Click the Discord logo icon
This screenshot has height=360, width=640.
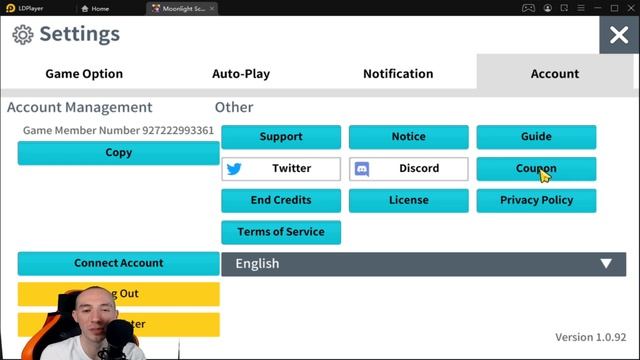(x=362, y=169)
